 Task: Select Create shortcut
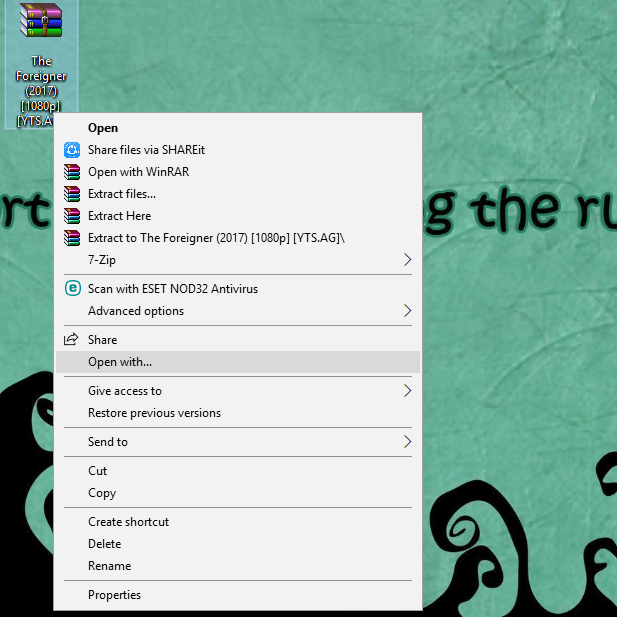(x=238, y=522)
